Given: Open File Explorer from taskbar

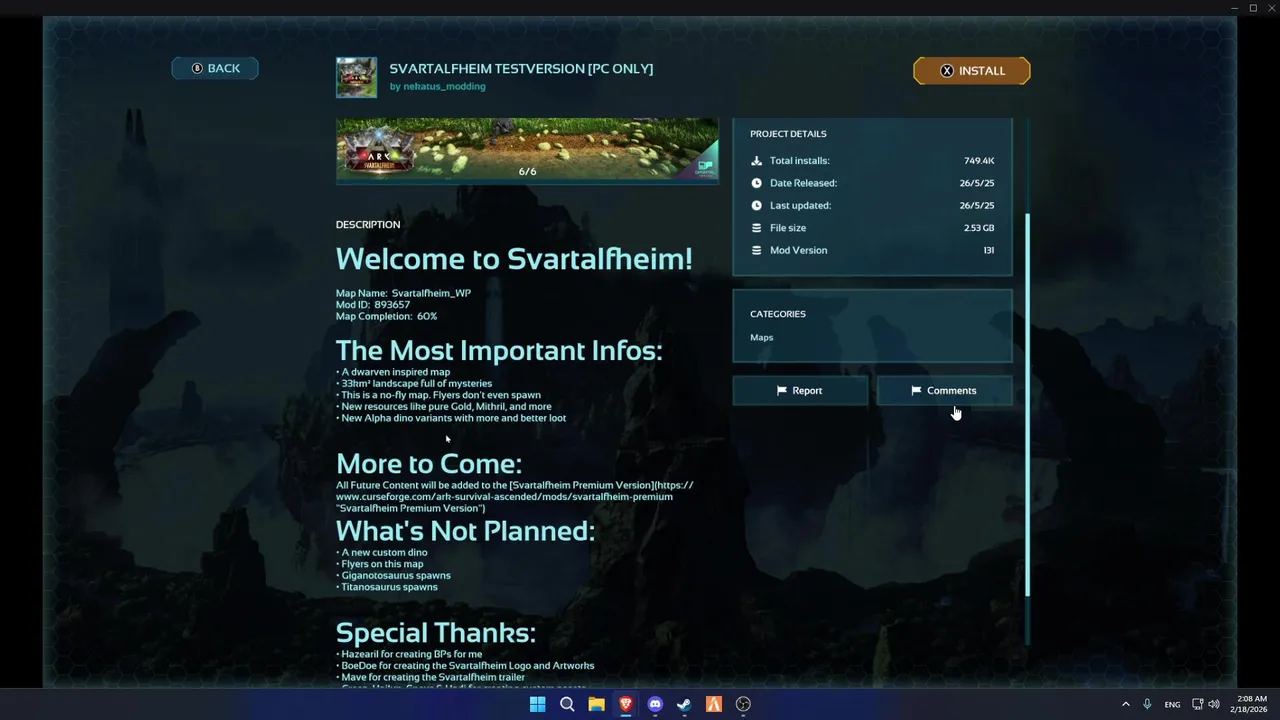Looking at the screenshot, I should [x=596, y=704].
